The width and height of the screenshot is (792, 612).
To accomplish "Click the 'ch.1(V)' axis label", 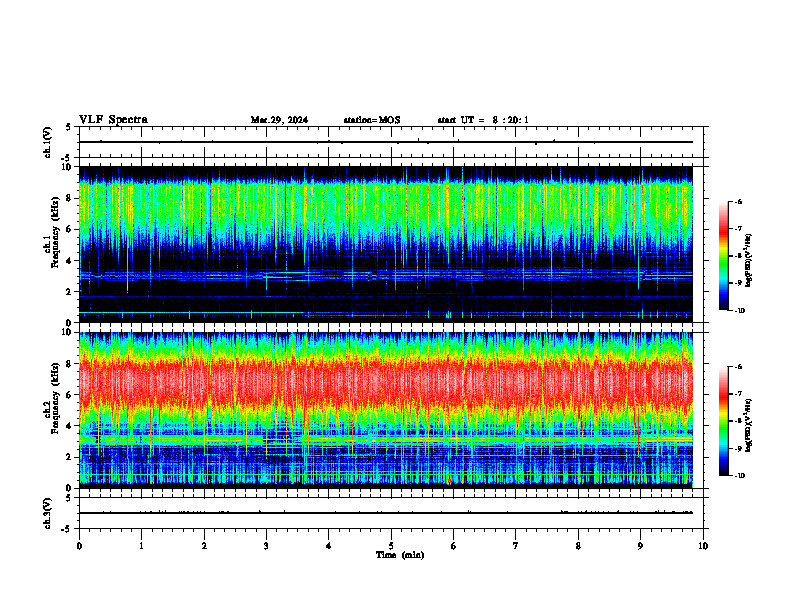I will tap(48, 142).
